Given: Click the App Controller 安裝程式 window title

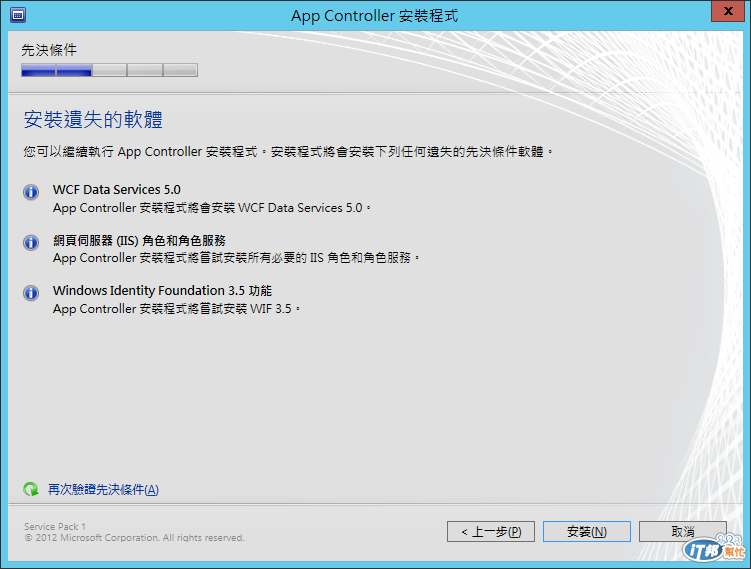Looking at the screenshot, I should click(375, 16).
